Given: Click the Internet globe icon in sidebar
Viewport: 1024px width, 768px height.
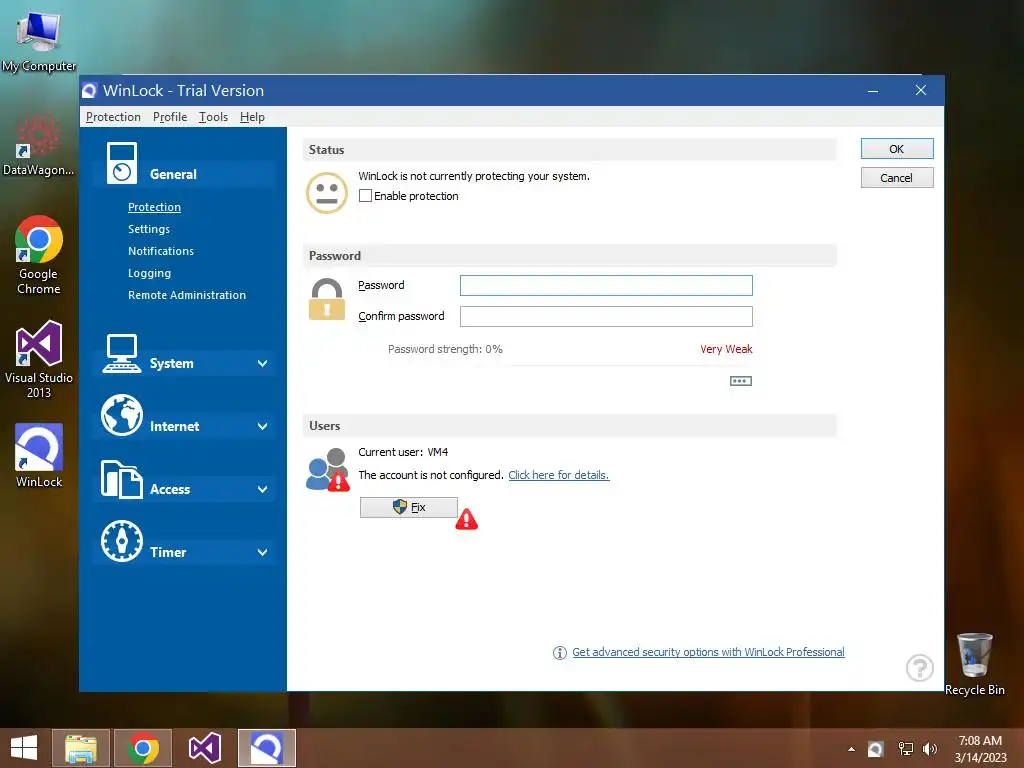Looking at the screenshot, I should pos(121,415).
